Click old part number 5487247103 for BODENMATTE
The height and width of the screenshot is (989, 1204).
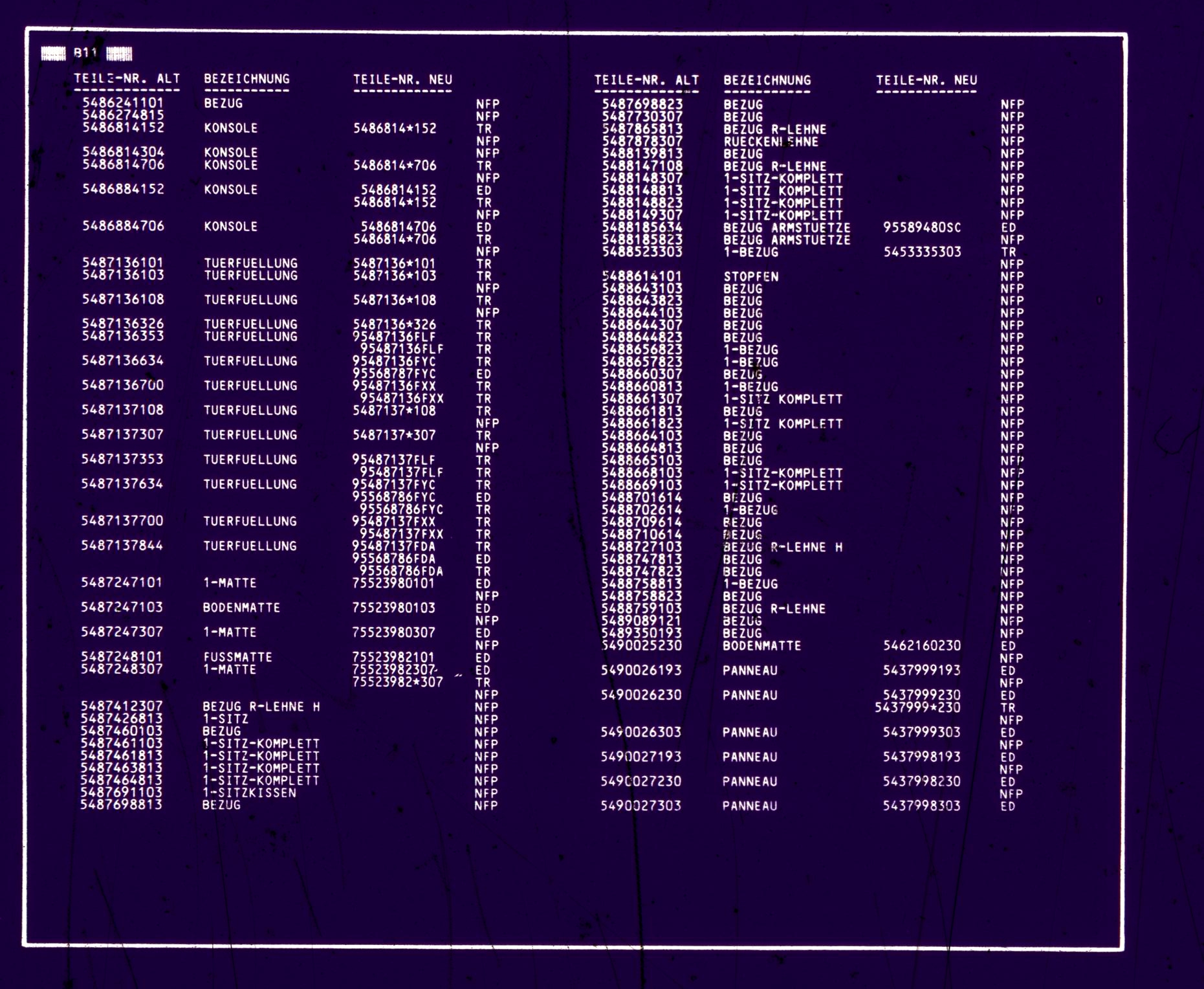pos(122,607)
